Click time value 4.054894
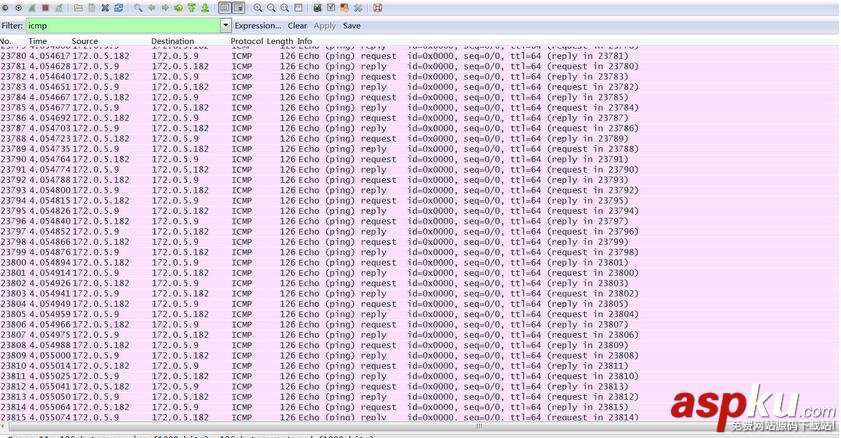This screenshot has width=841, height=438. pyautogui.click(x=49, y=263)
